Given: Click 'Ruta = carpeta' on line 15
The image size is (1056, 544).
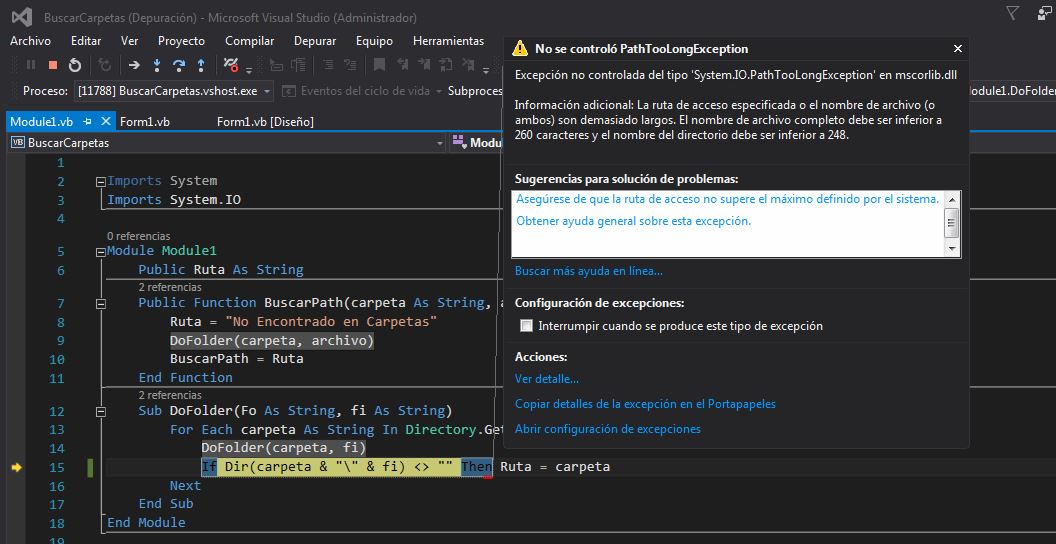Looking at the screenshot, I should pos(555,467).
